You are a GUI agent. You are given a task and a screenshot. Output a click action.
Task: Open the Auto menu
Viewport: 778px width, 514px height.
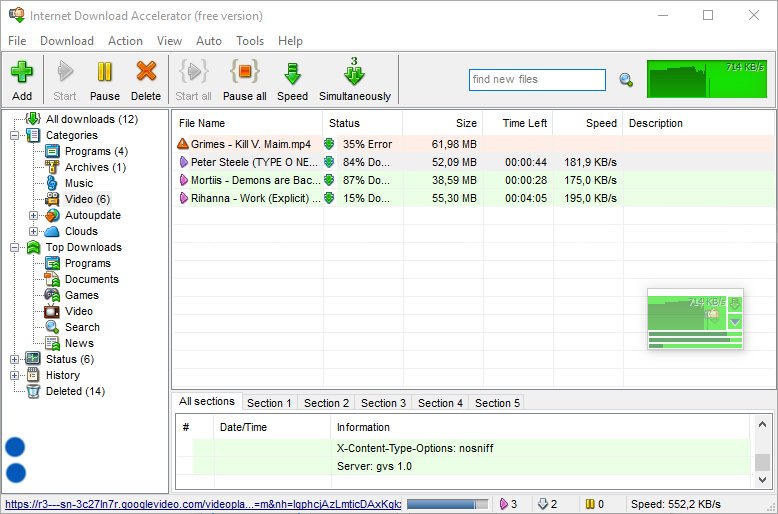point(209,41)
